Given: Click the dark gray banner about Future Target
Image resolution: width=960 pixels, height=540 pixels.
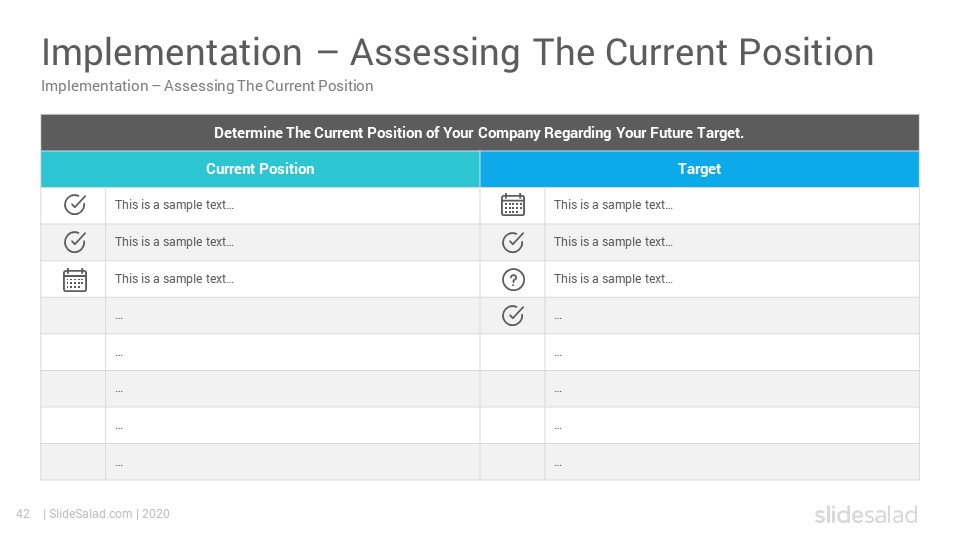Looking at the screenshot, I should 479,133.
